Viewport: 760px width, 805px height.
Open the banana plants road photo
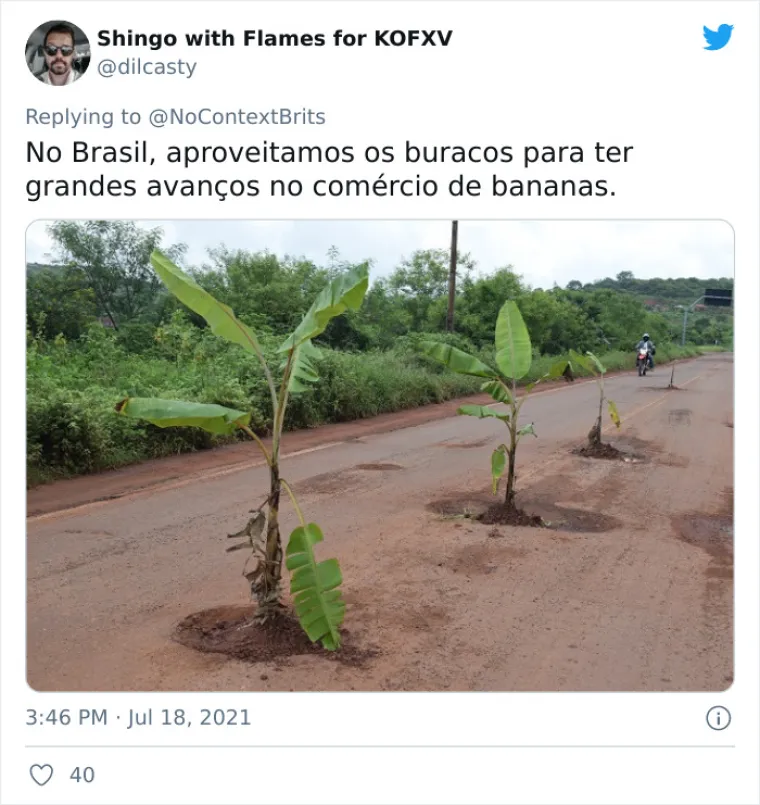(x=380, y=455)
